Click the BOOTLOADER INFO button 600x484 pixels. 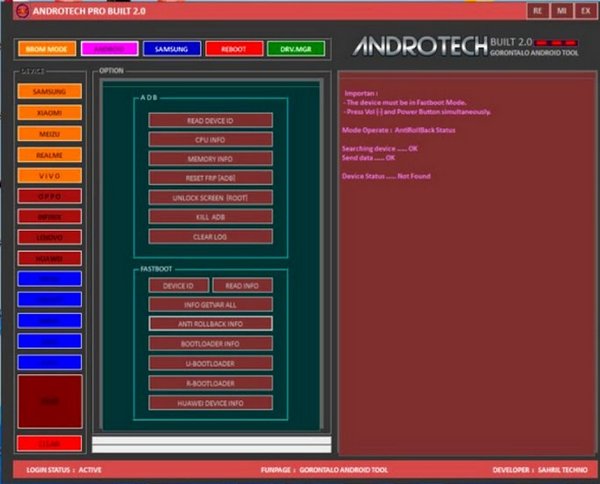[210, 344]
